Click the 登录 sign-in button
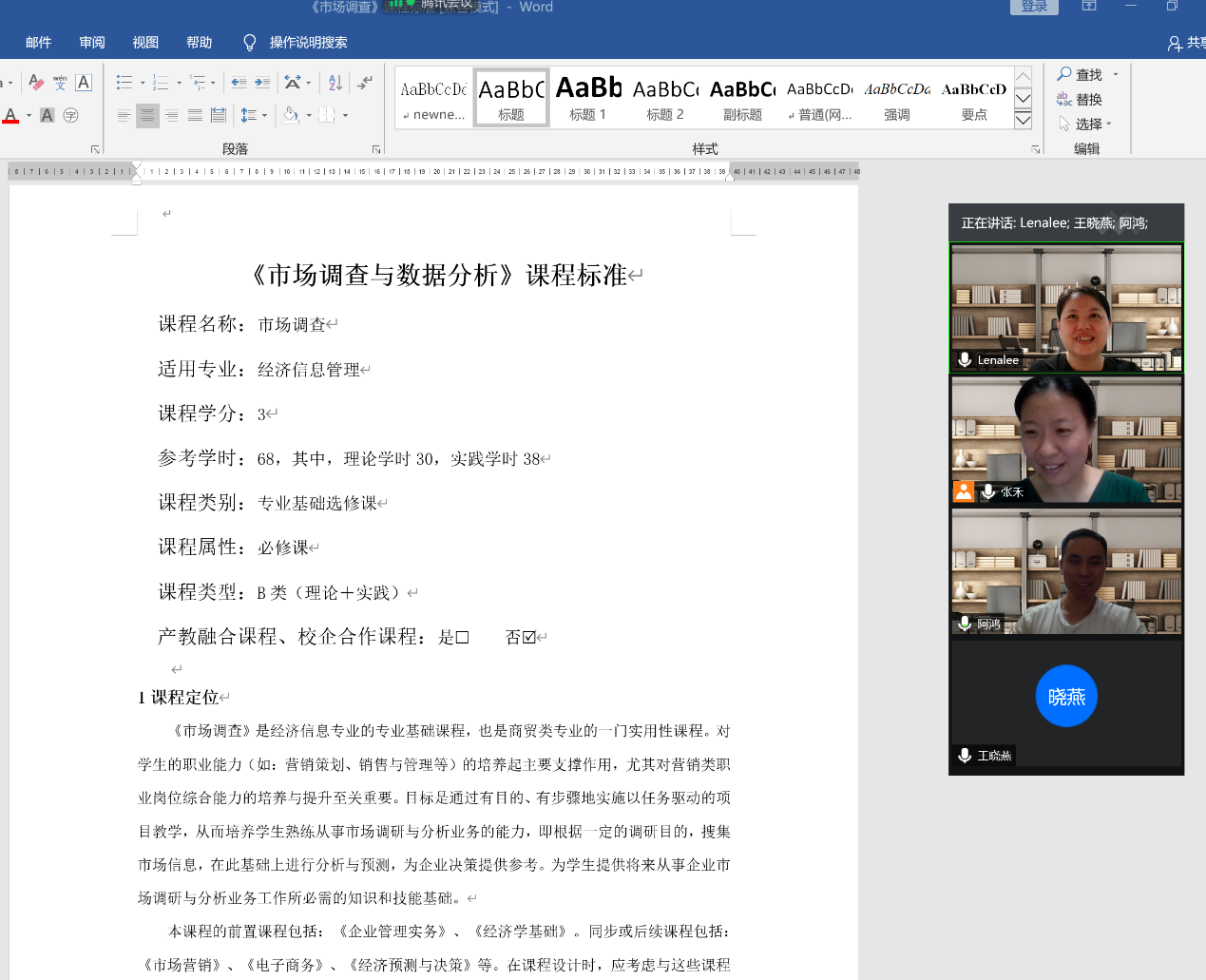 tap(1033, 7)
